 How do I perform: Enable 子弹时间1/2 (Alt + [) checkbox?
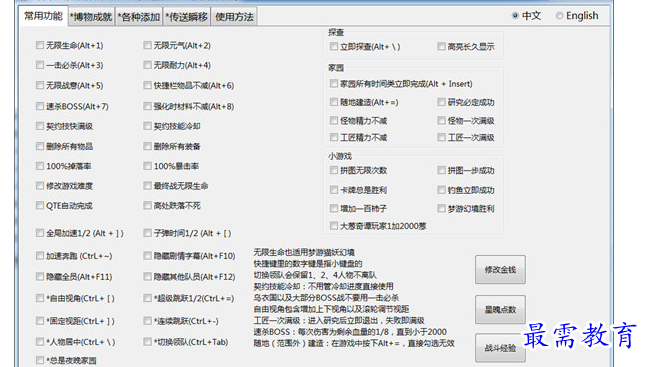click(x=147, y=233)
